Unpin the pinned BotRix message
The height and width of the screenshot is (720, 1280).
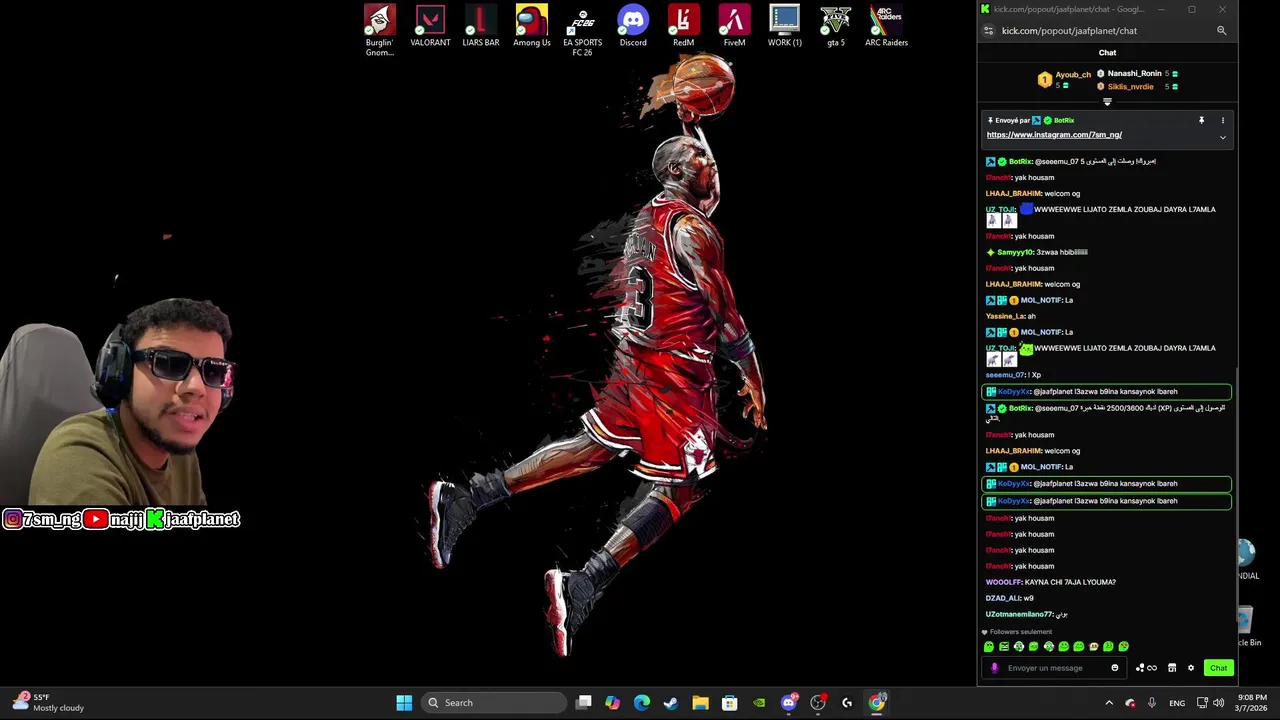pyautogui.click(x=1201, y=120)
